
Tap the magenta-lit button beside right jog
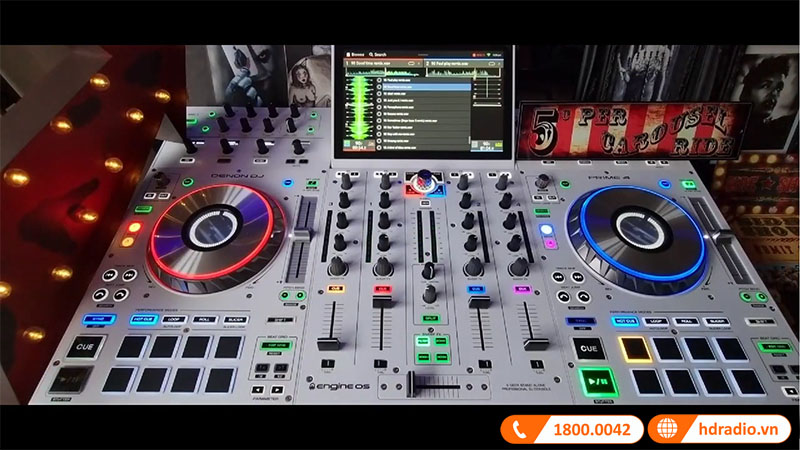pos(551,243)
